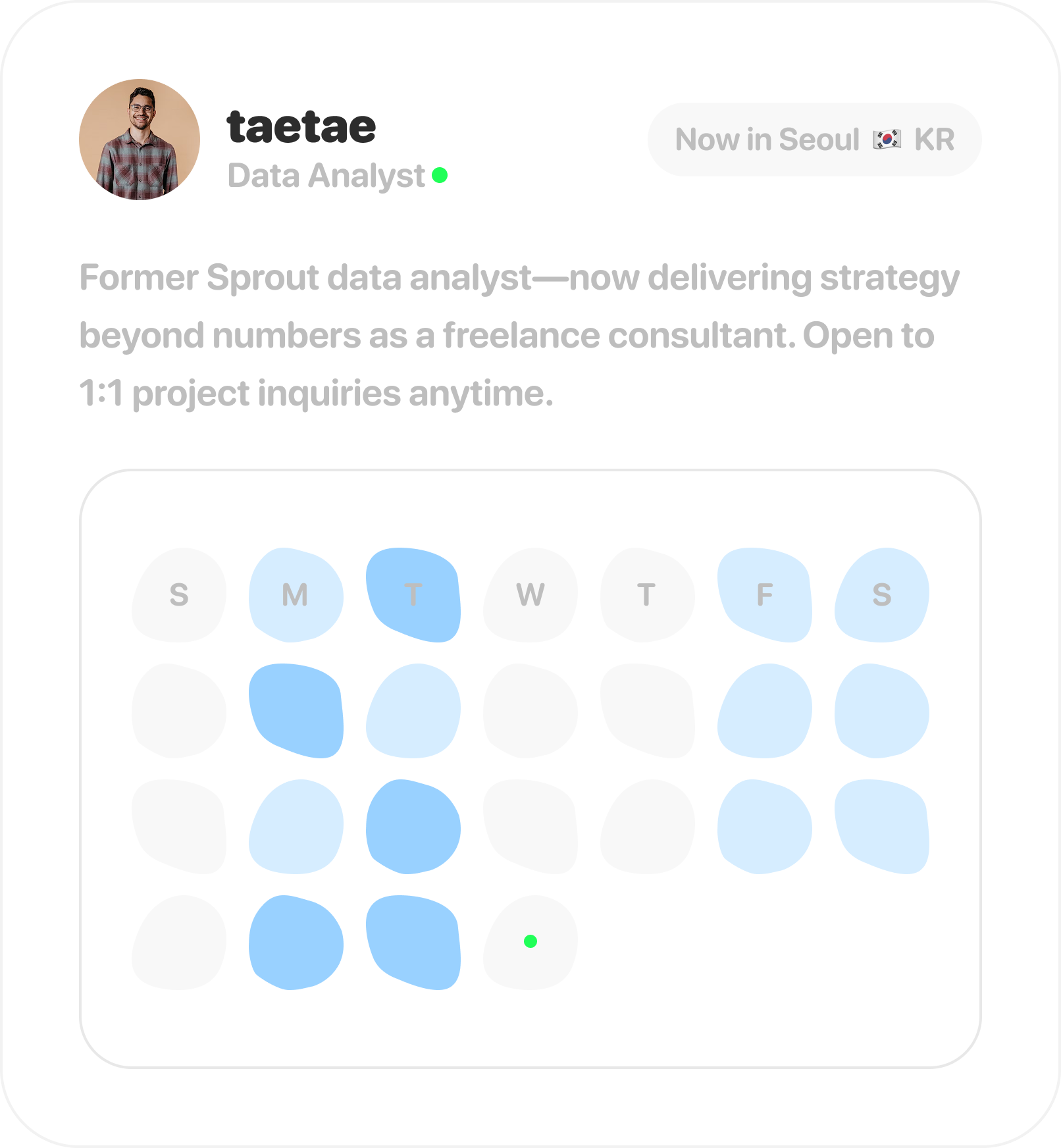Image resolution: width=1061 pixels, height=1148 pixels.
Task: Select the green dot today cell in calendar
Action: 530,942
